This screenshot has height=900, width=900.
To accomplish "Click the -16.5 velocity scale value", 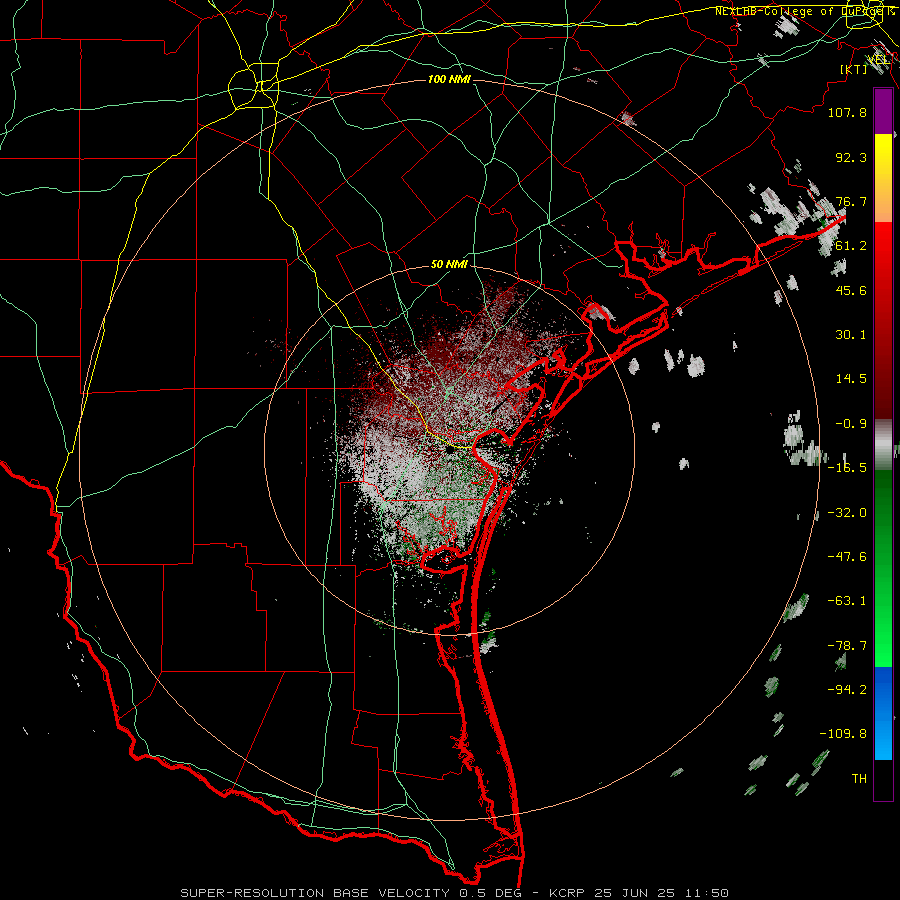I will 847,468.
